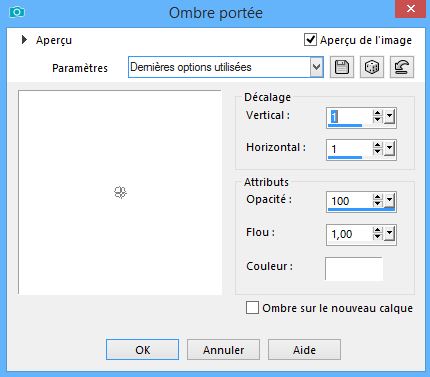Screen dimensions: 430x377
Task: Reset settings to default with the arrow icon
Action: (x=402, y=67)
